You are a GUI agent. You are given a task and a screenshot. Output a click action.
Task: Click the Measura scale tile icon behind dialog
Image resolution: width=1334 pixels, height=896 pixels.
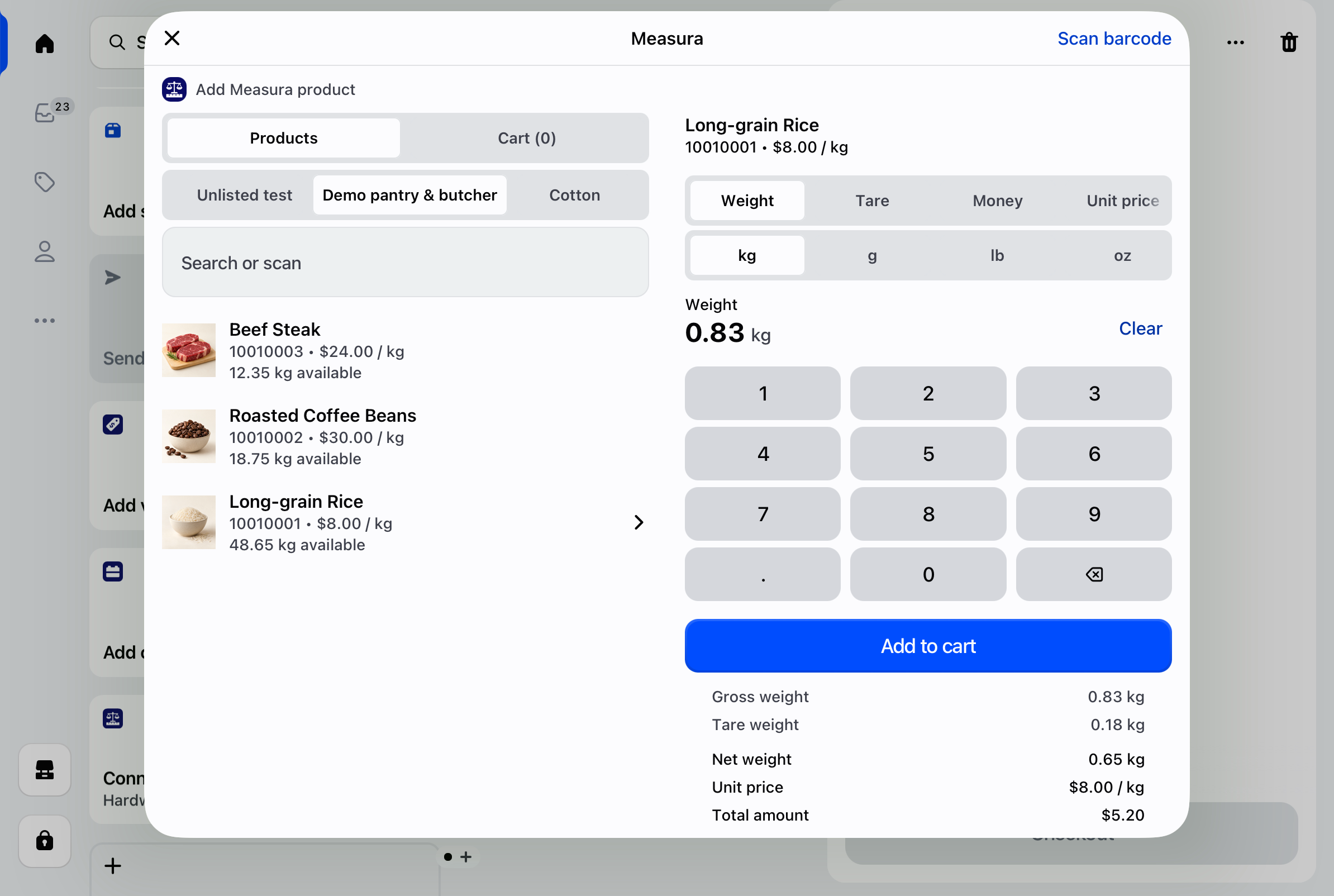pyautogui.click(x=113, y=718)
